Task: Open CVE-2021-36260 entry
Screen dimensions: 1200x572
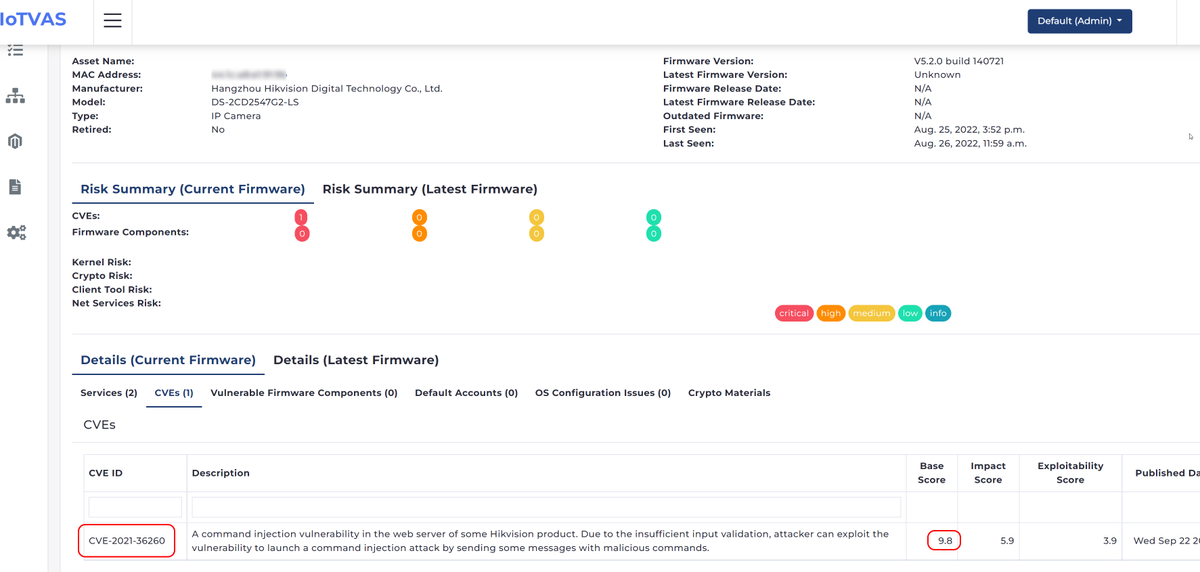Action: (x=127, y=541)
